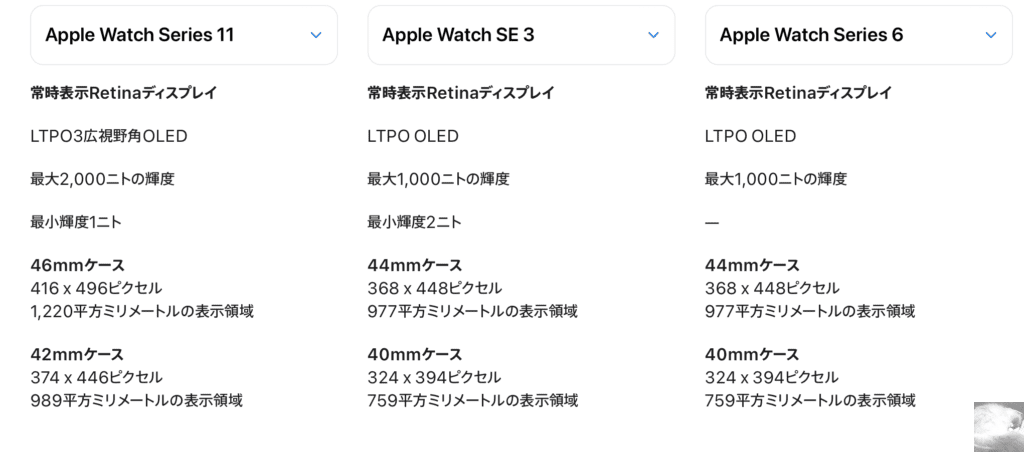1024x452 pixels.
Task: Click the 最大2,000ニトの輝度 spec line
Action: [x=102, y=179]
